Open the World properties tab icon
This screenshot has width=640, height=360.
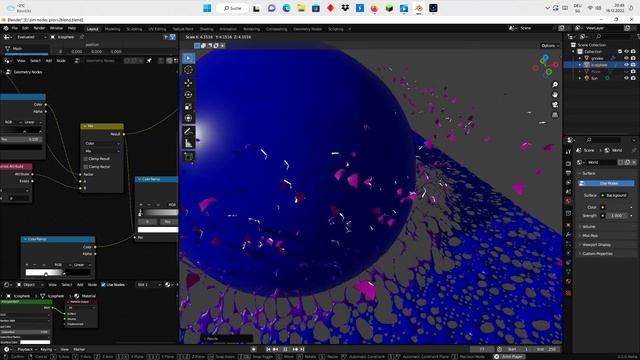click(x=568, y=201)
